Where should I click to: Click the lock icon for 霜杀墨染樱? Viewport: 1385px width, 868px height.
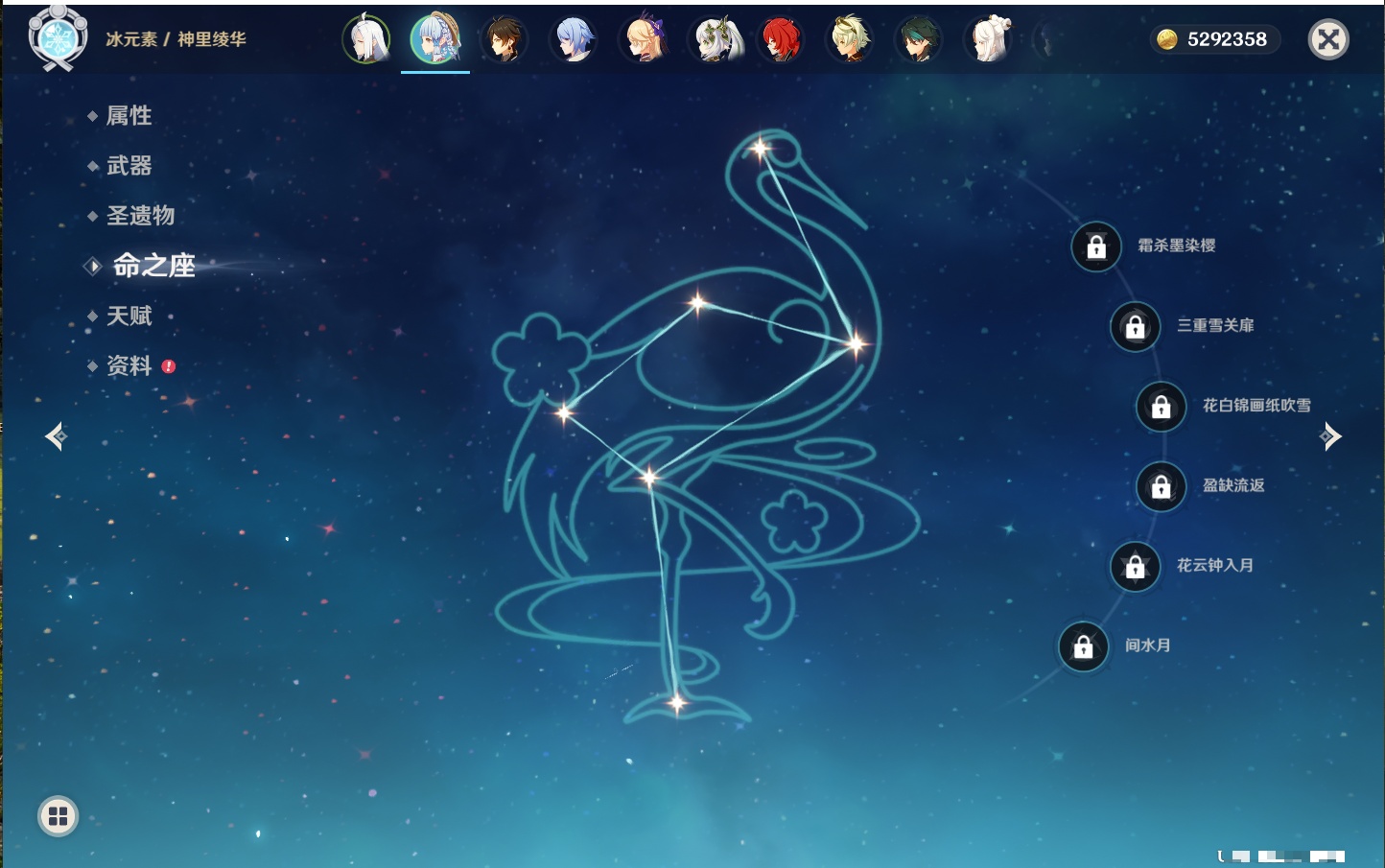(1096, 246)
